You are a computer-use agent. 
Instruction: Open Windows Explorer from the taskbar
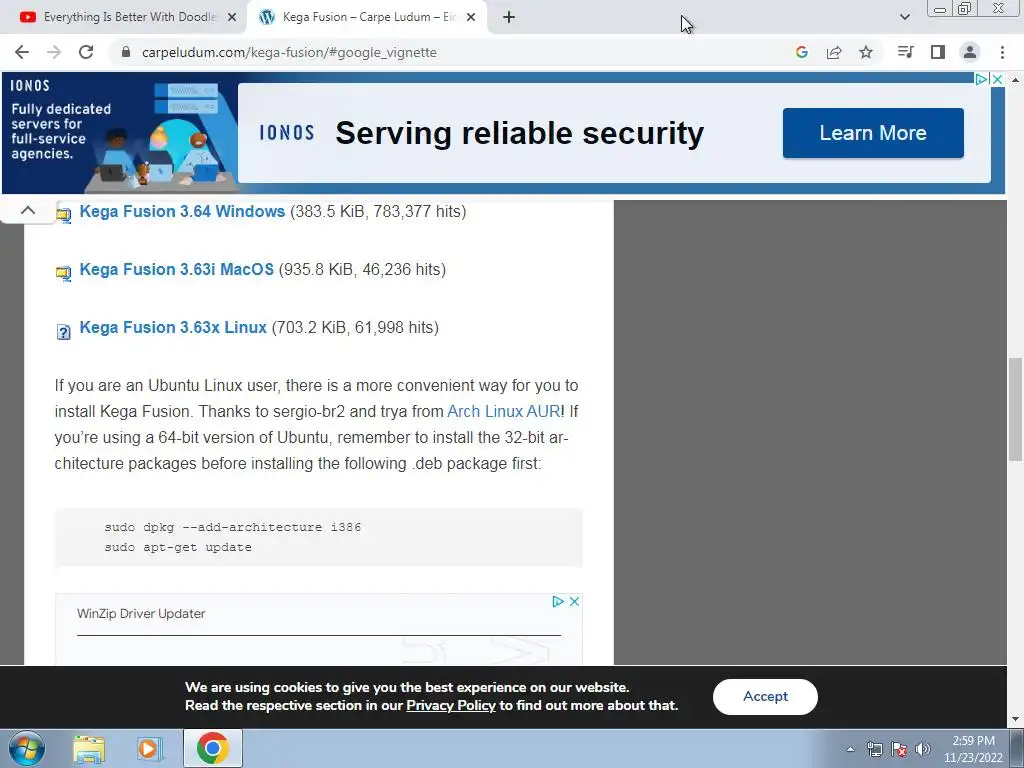click(89, 749)
